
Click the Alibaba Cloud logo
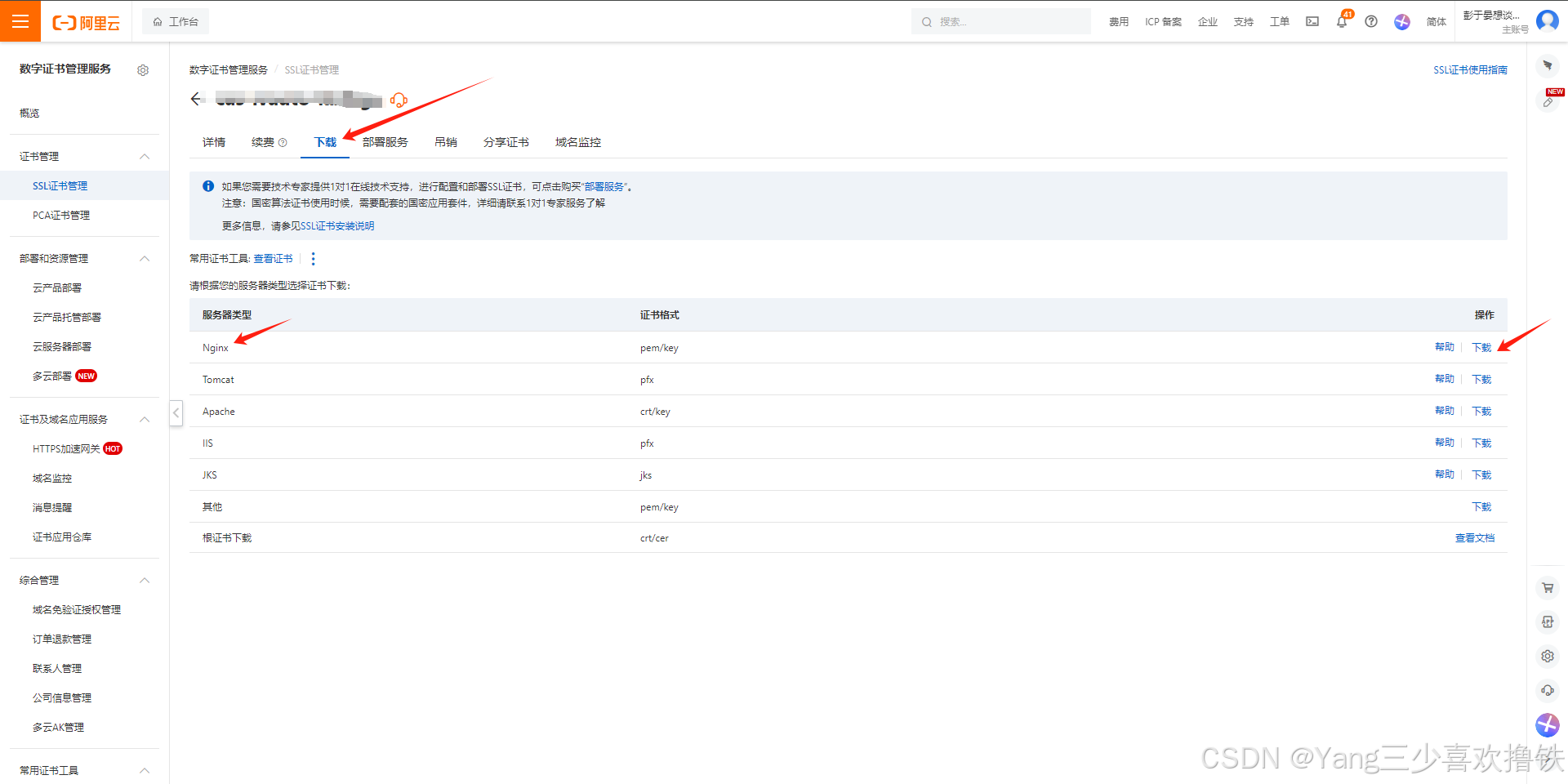(x=86, y=22)
